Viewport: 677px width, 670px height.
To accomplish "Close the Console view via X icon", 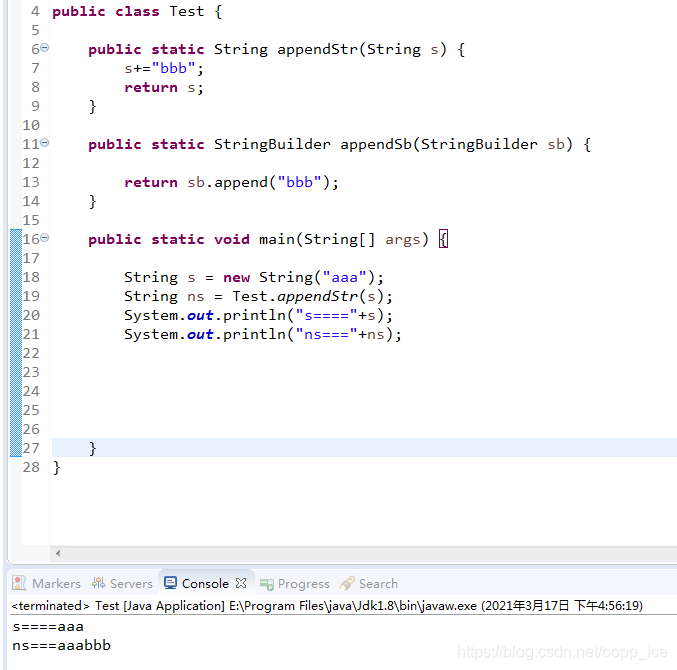I will 241,584.
